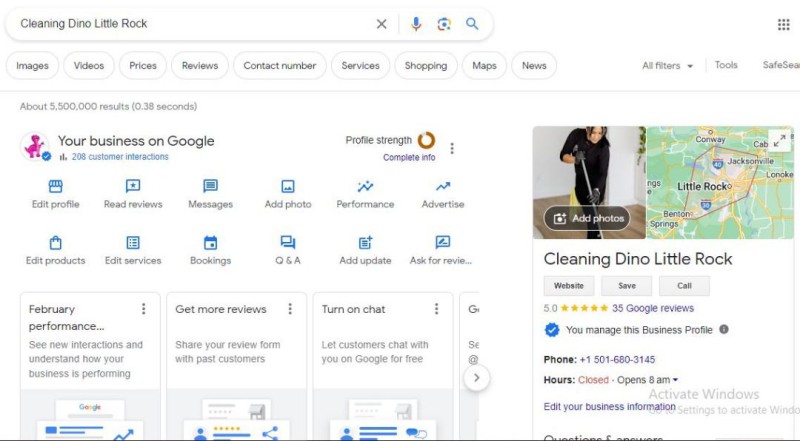Select the Maps filter tab

[x=484, y=66]
